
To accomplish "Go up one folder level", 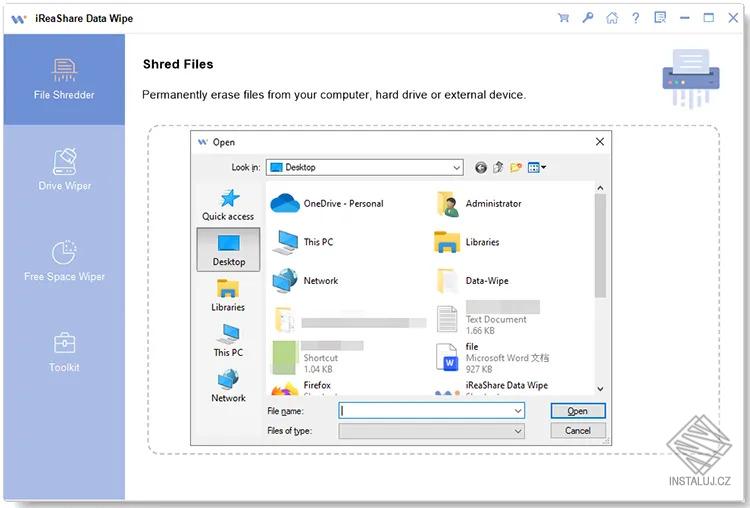I will tap(498, 167).
